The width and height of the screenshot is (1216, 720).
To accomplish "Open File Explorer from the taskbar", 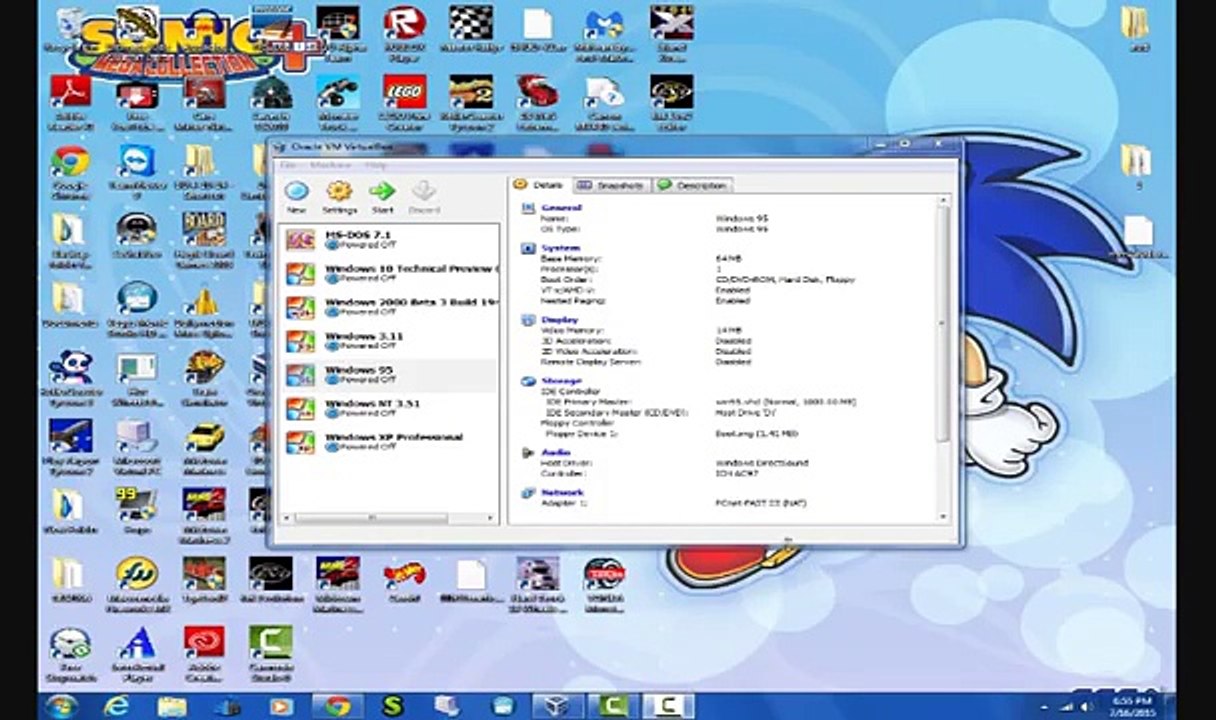I will tap(172, 706).
